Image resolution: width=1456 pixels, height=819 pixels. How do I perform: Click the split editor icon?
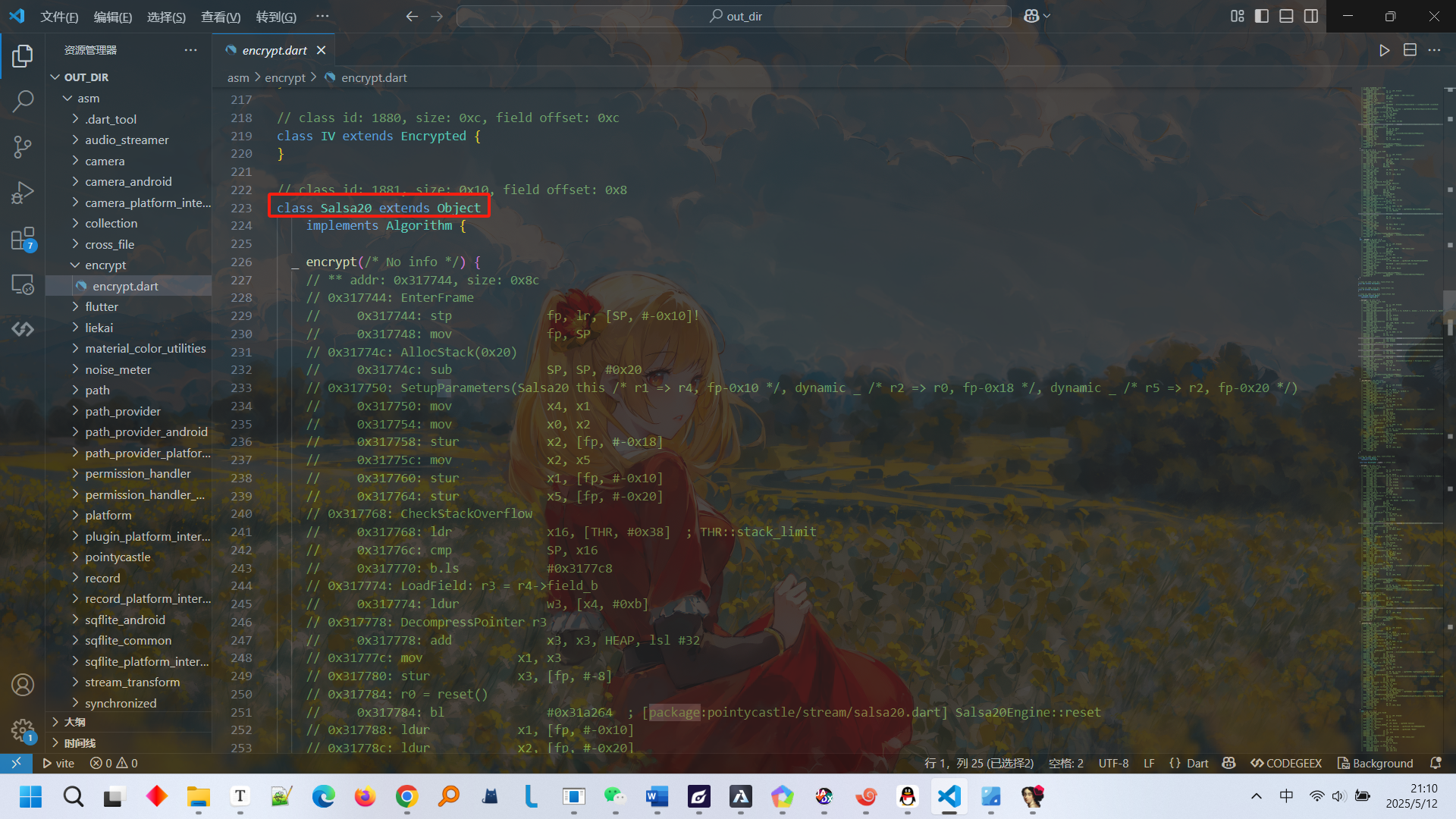pyautogui.click(x=1410, y=50)
